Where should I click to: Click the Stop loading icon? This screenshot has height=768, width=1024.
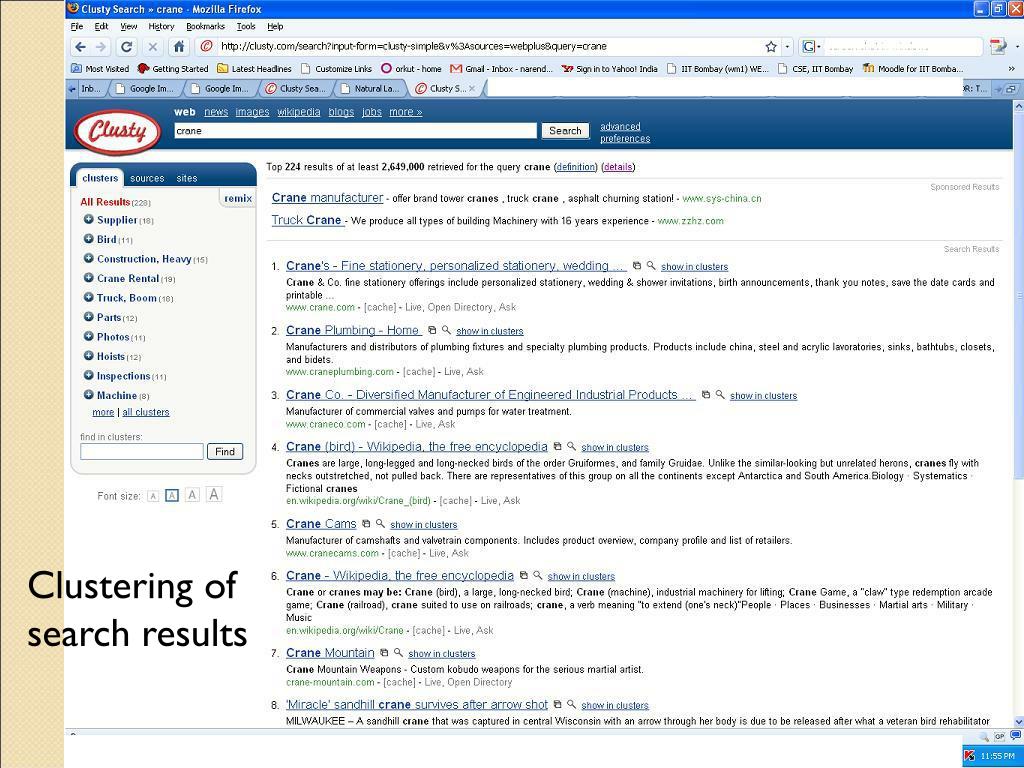152,46
